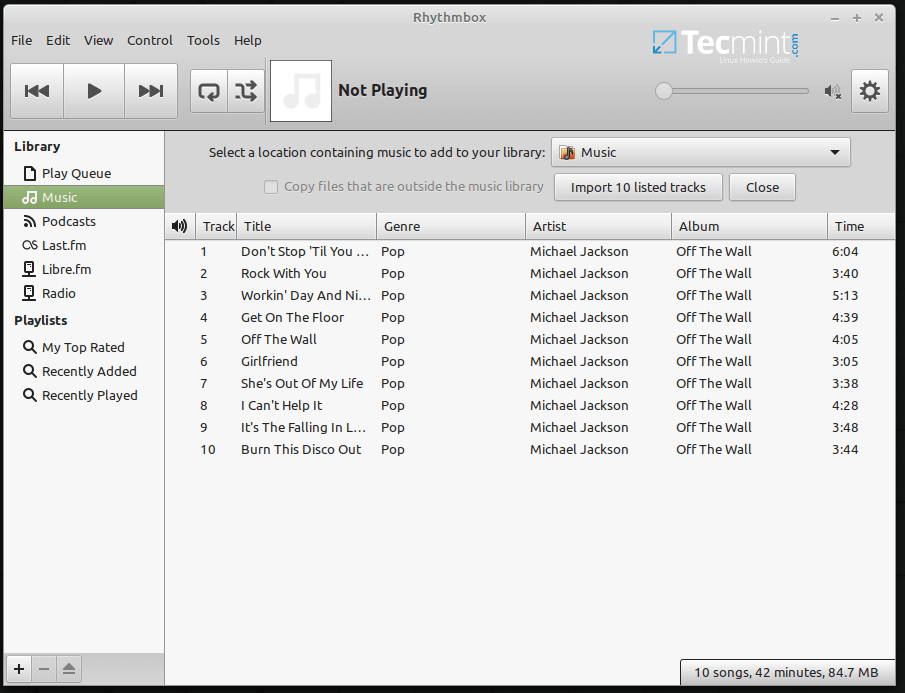The image size is (905, 693).
Task: Sort by Track column header
Action: [216, 226]
